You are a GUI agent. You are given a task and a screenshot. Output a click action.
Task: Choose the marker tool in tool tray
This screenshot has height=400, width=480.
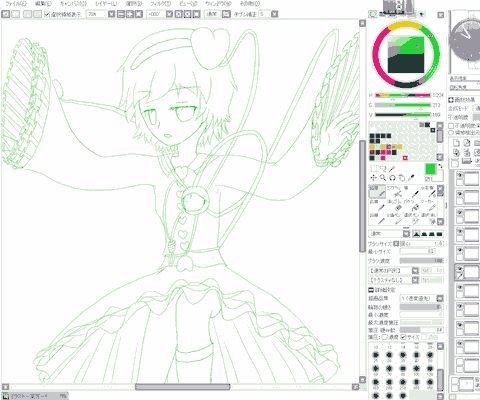pyautogui.click(x=428, y=205)
